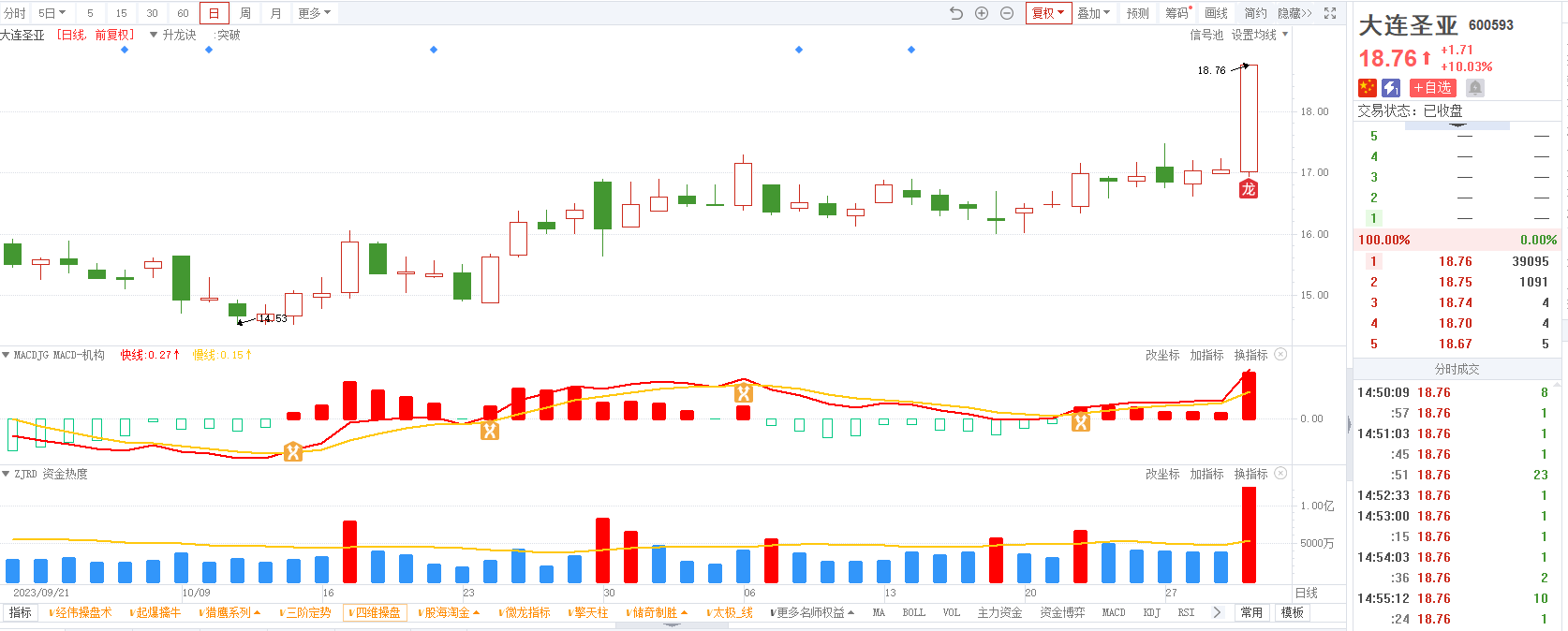Screen dimensions: 1568x631
Task: Click the red 龙 dragon marker on chart
Action: (x=1249, y=189)
